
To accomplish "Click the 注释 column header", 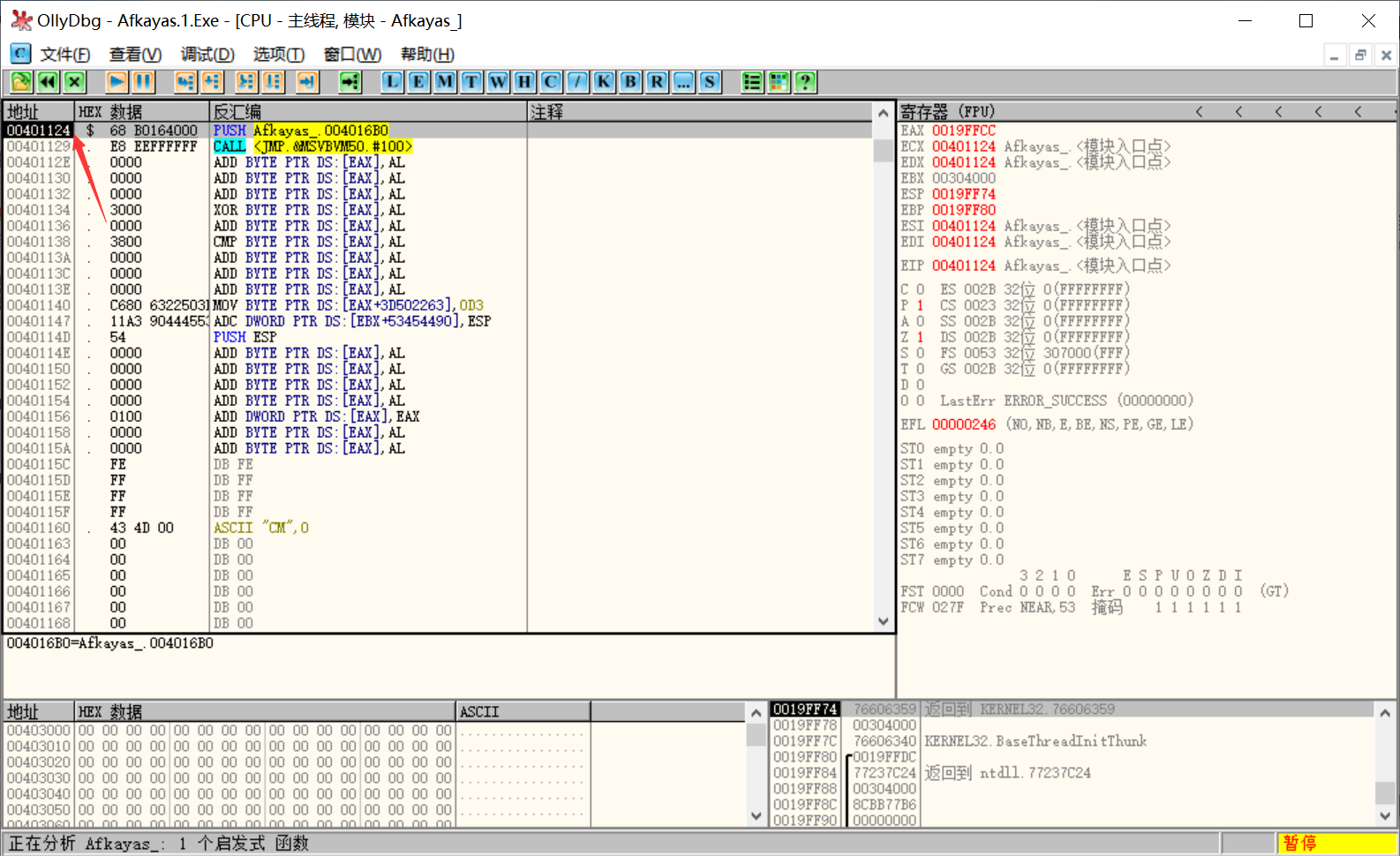I will coord(701,112).
